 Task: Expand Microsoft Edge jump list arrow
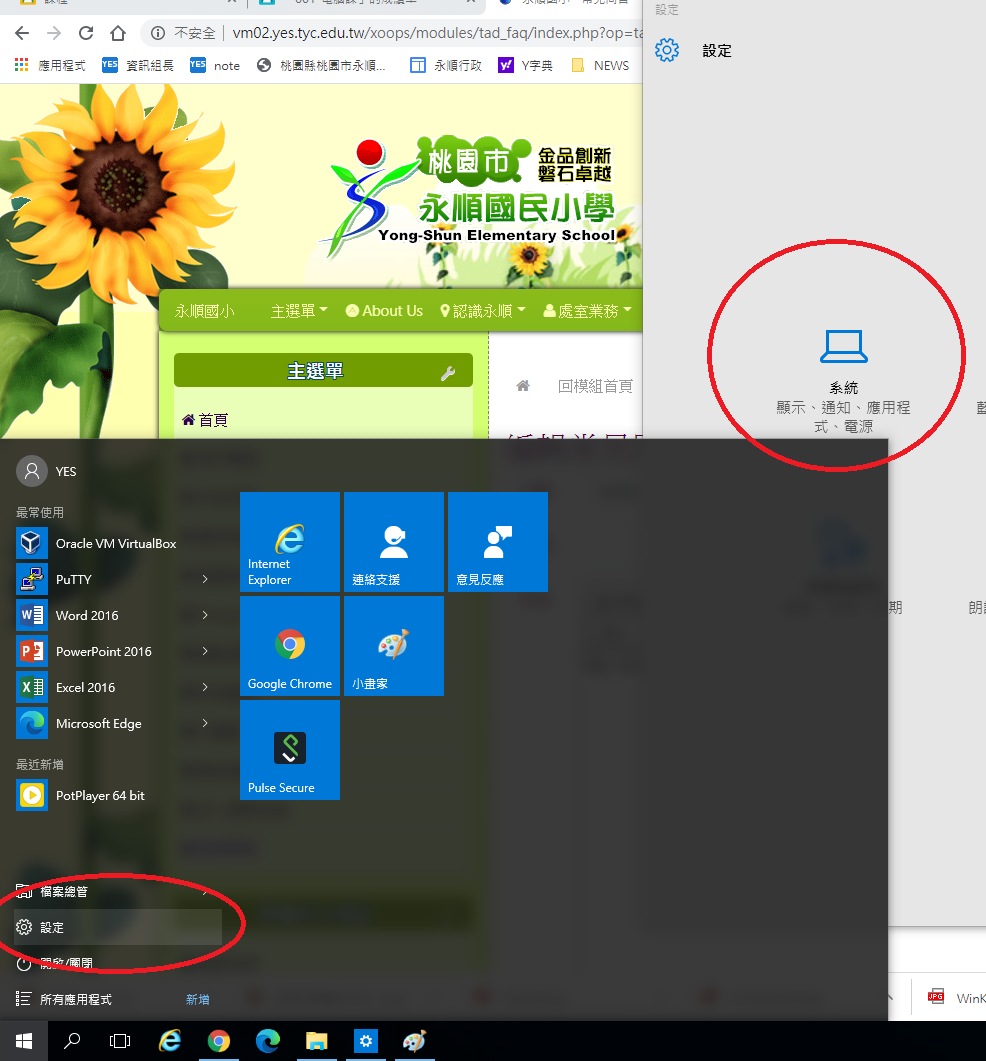205,723
